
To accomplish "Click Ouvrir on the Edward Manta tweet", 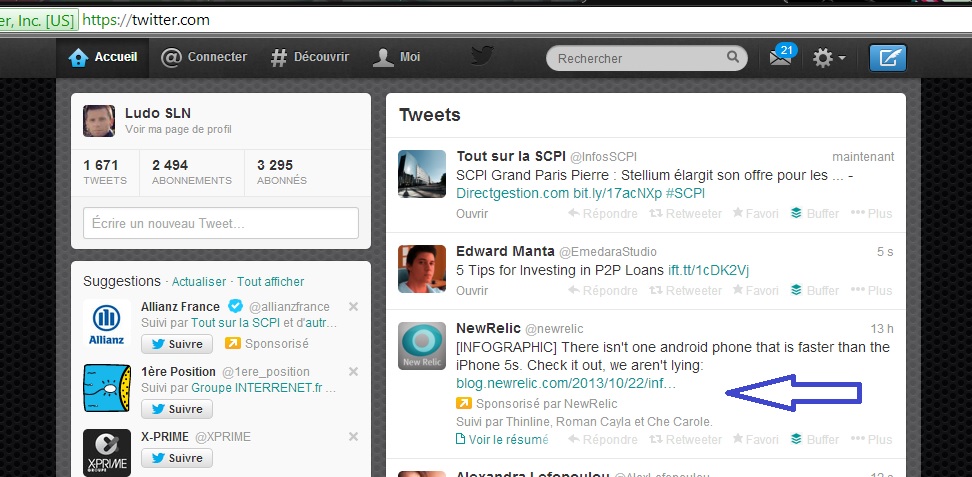I will (472, 290).
